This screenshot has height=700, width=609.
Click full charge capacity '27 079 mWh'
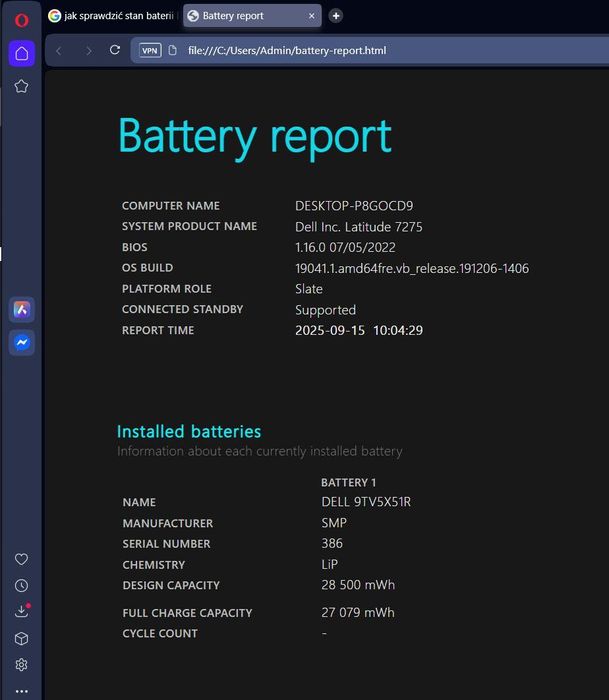(x=358, y=612)
